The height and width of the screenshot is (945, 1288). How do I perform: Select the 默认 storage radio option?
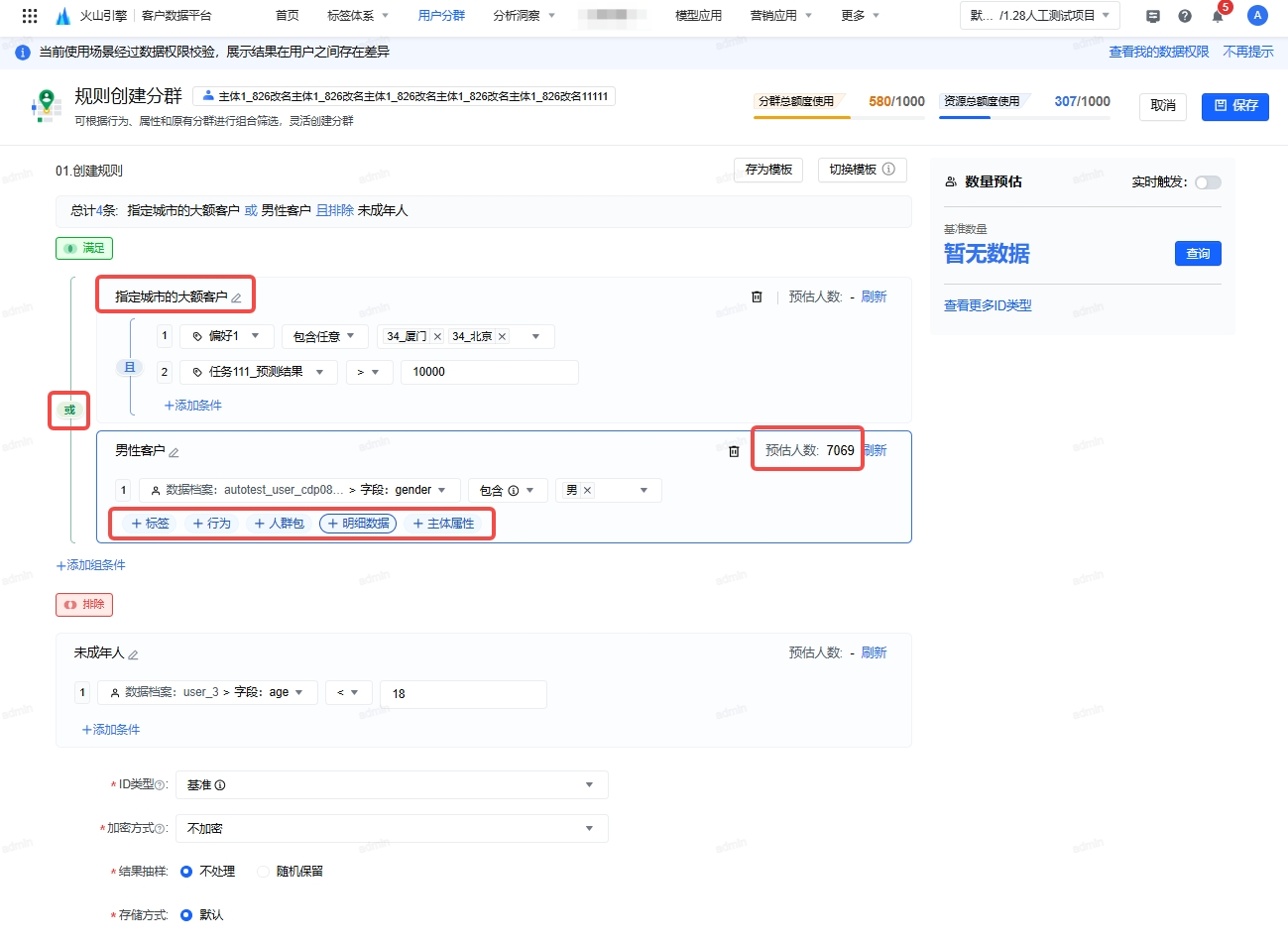186,915
